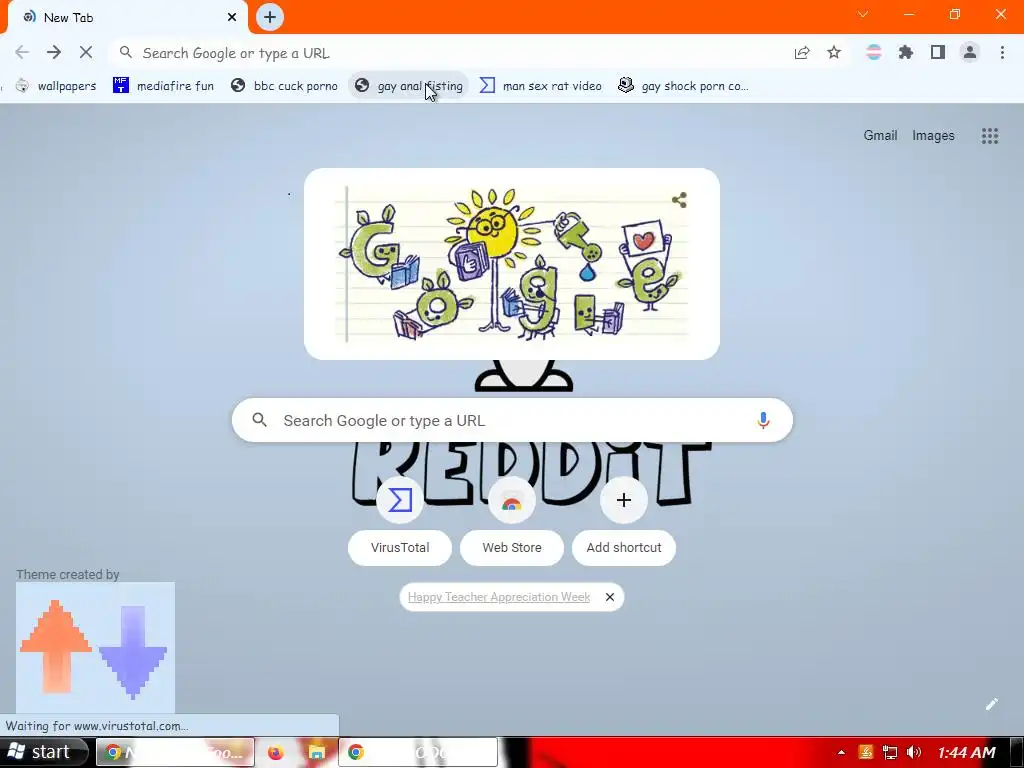The image size is (1024, 768).
Task: Open Gmail link
Action: pyautogui.click(x=880, y=135)
